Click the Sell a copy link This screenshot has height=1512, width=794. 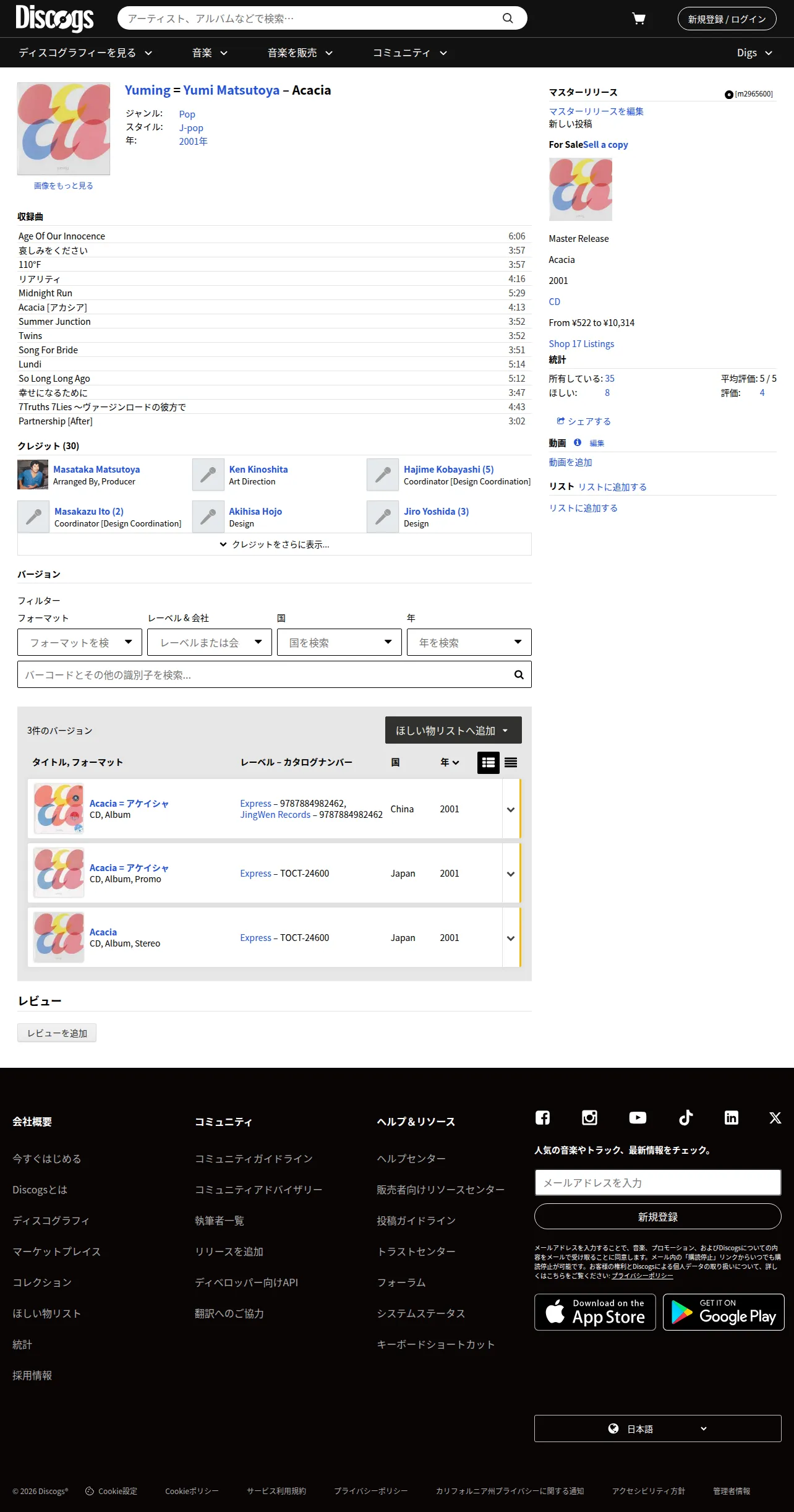605,145
